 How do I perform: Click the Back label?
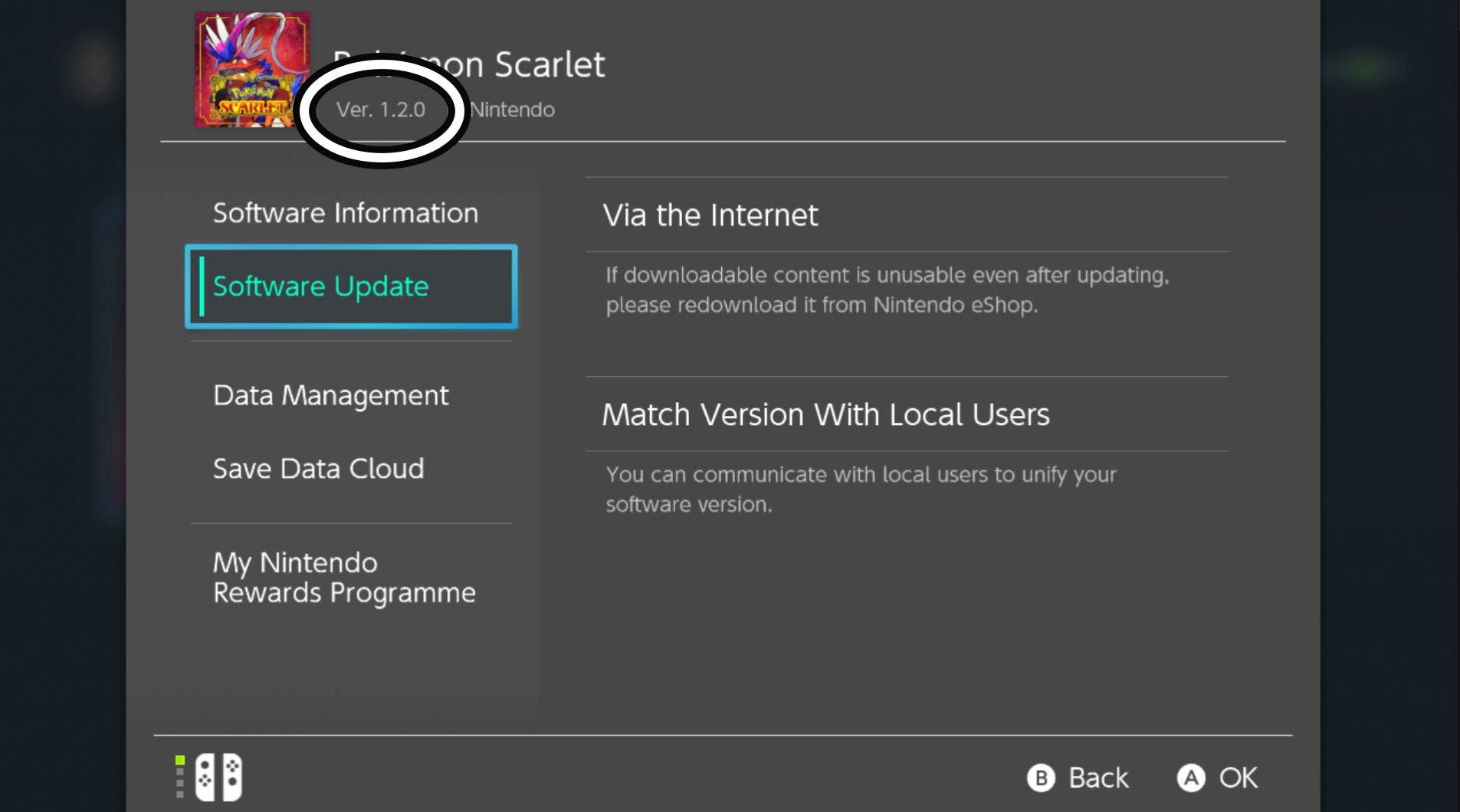coord(1098,778)
